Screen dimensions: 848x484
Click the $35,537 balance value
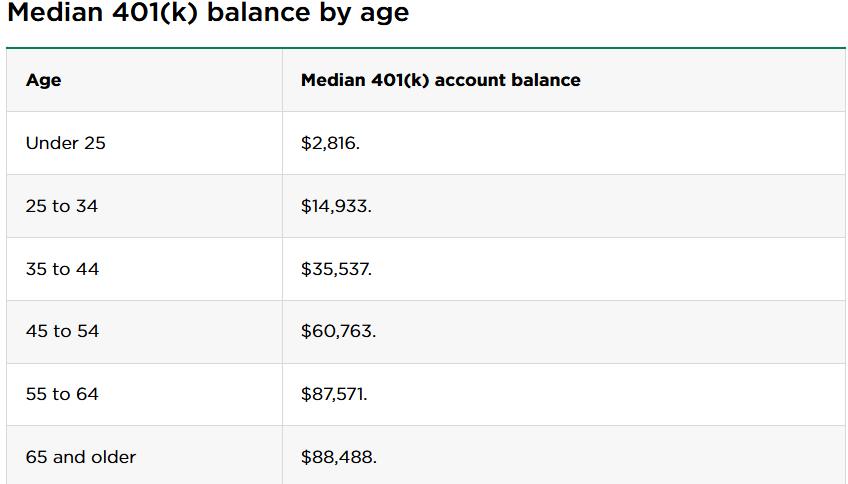(x=336, y=269)
